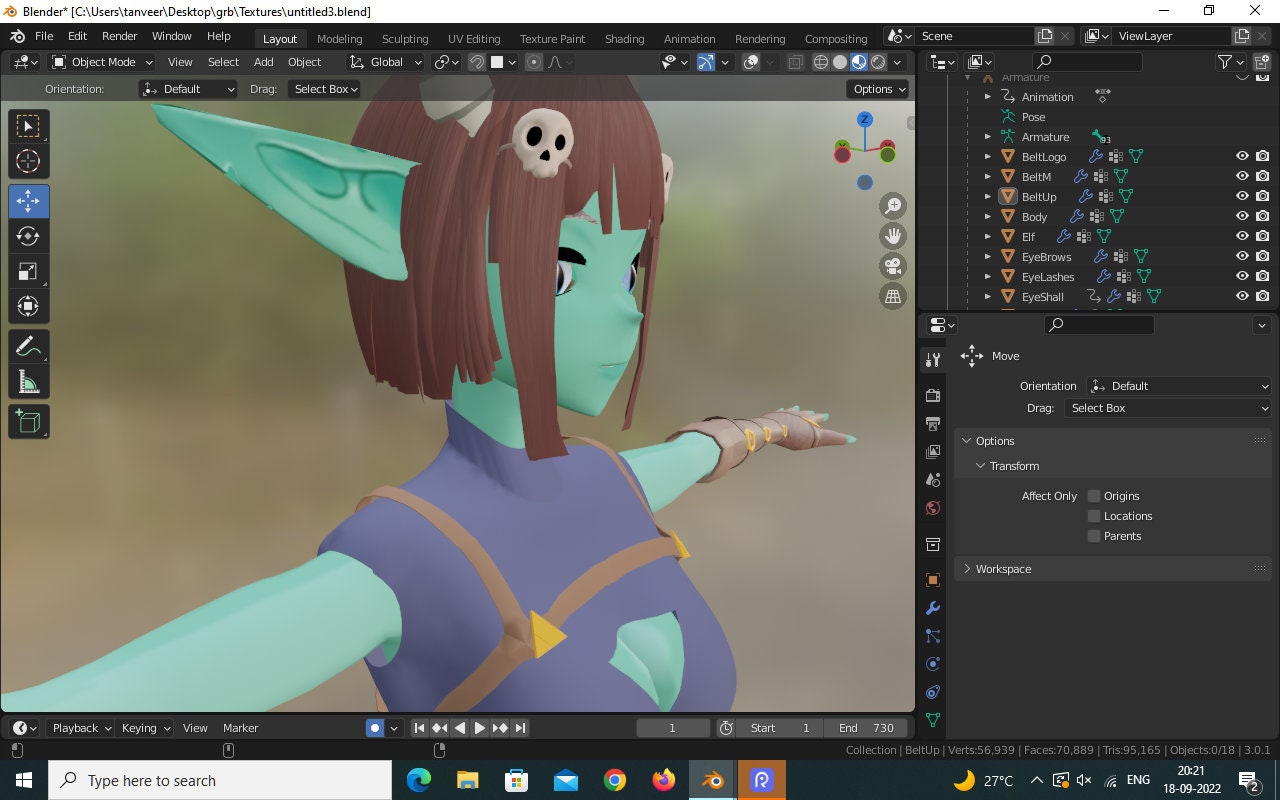Expand the BeltM object
1280x800 pixels.
[x=988, y=177]
